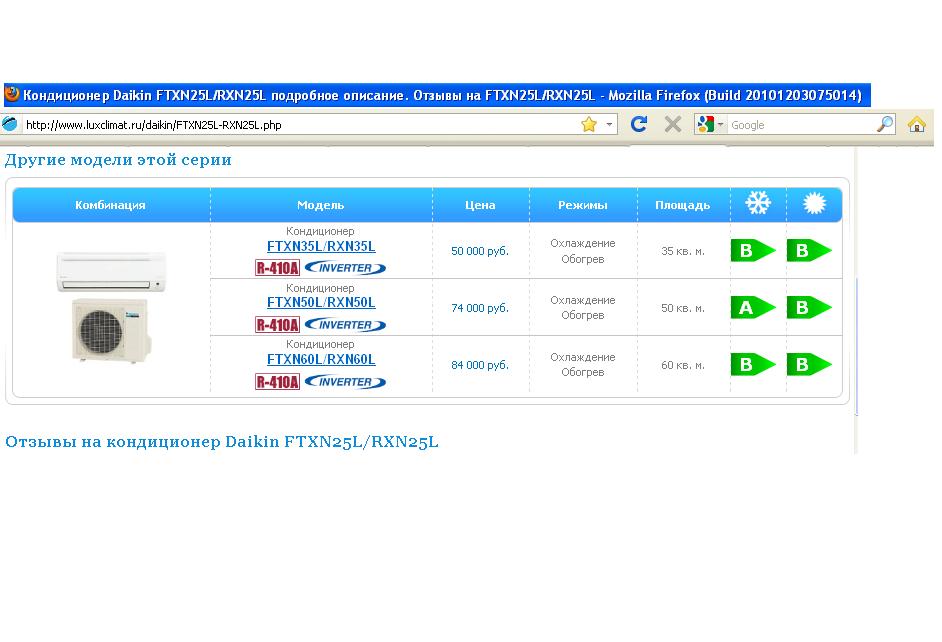
Task: Click the 60 кв. м. area cell
Action: (683, 365)
